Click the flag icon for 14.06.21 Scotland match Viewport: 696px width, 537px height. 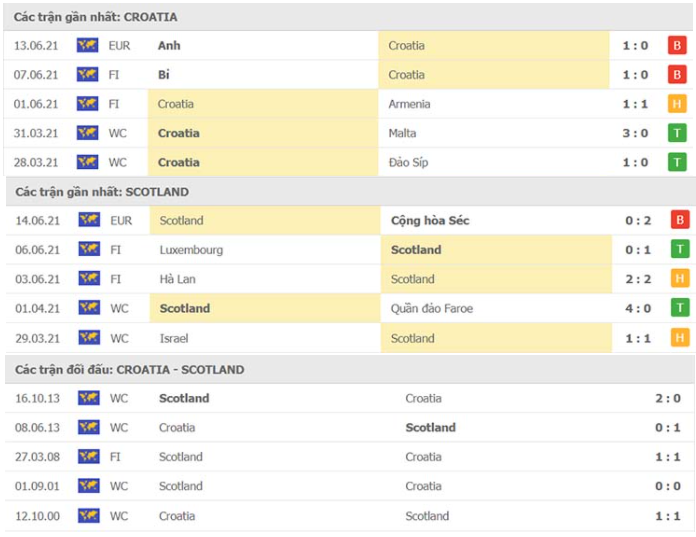[88, 220]
